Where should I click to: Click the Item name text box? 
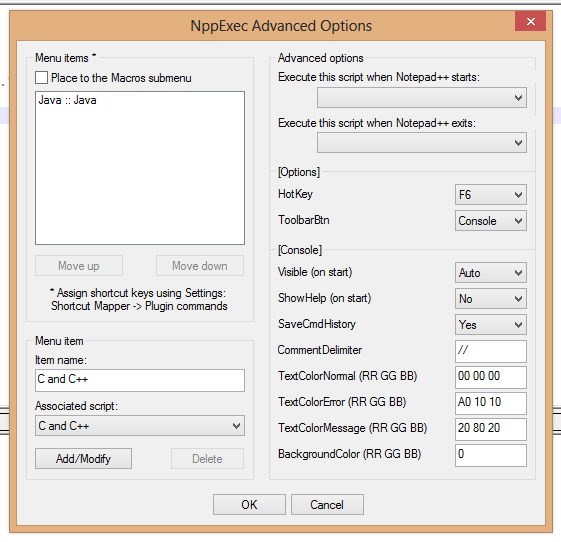tap(140, 380)
